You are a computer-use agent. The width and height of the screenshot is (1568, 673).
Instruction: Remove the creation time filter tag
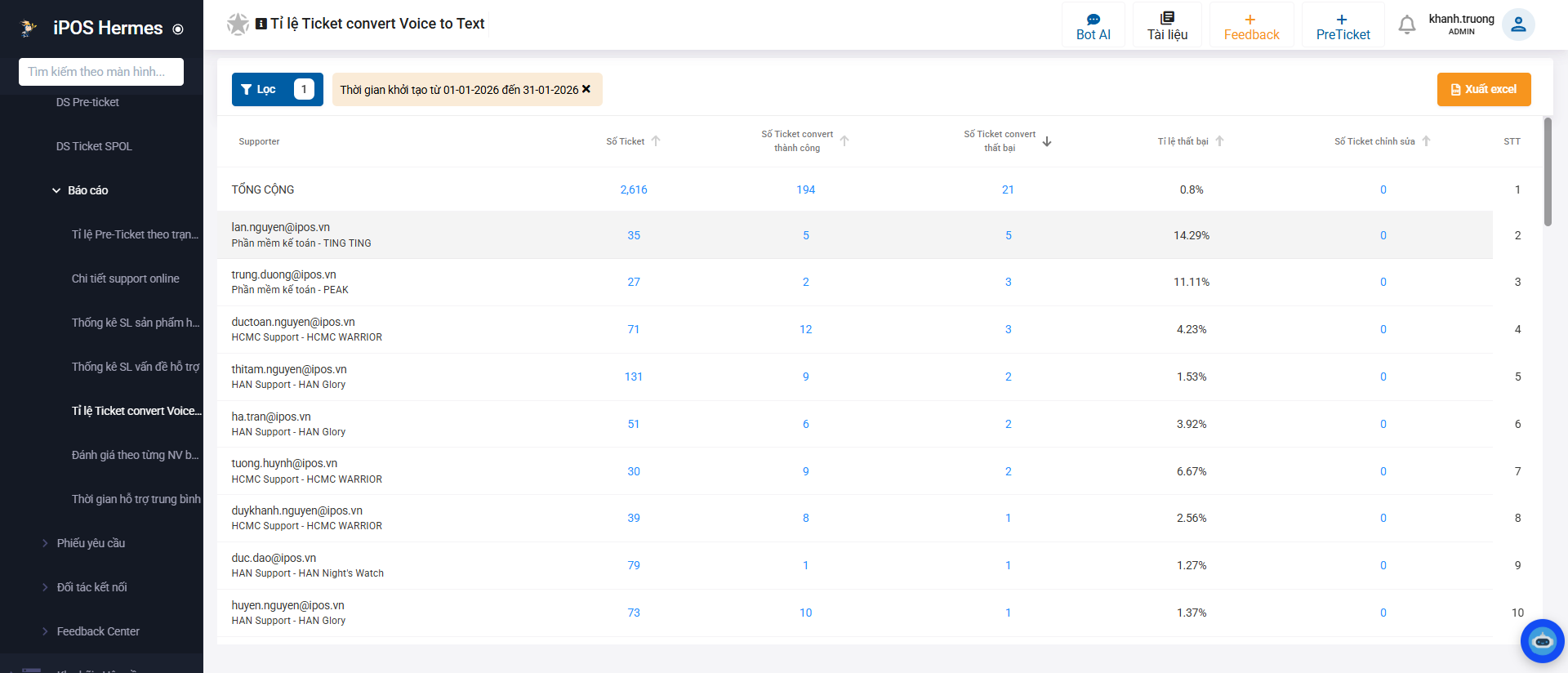tap(586, 89)
